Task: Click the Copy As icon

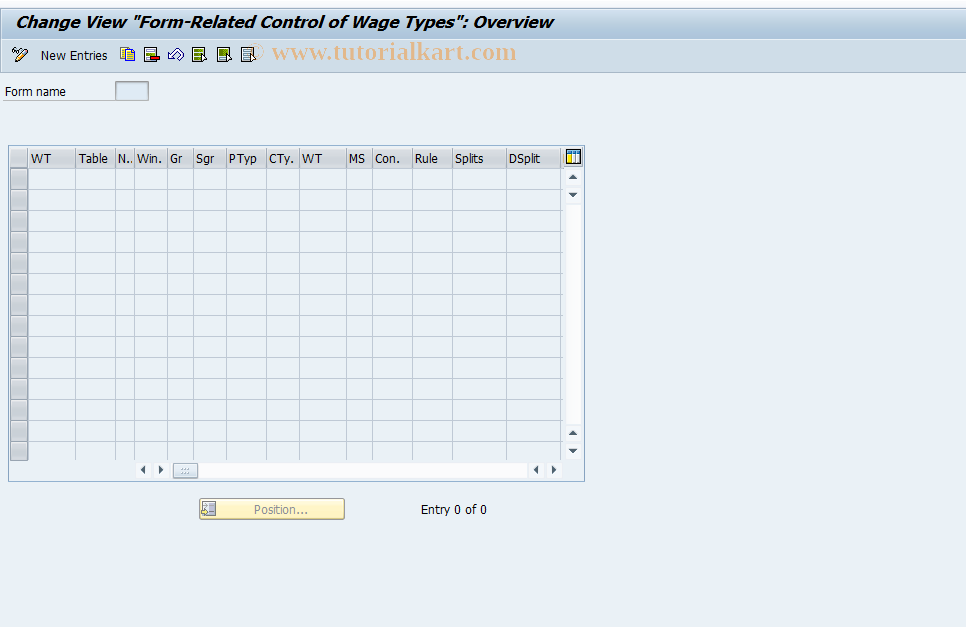Action: point(128,55)
